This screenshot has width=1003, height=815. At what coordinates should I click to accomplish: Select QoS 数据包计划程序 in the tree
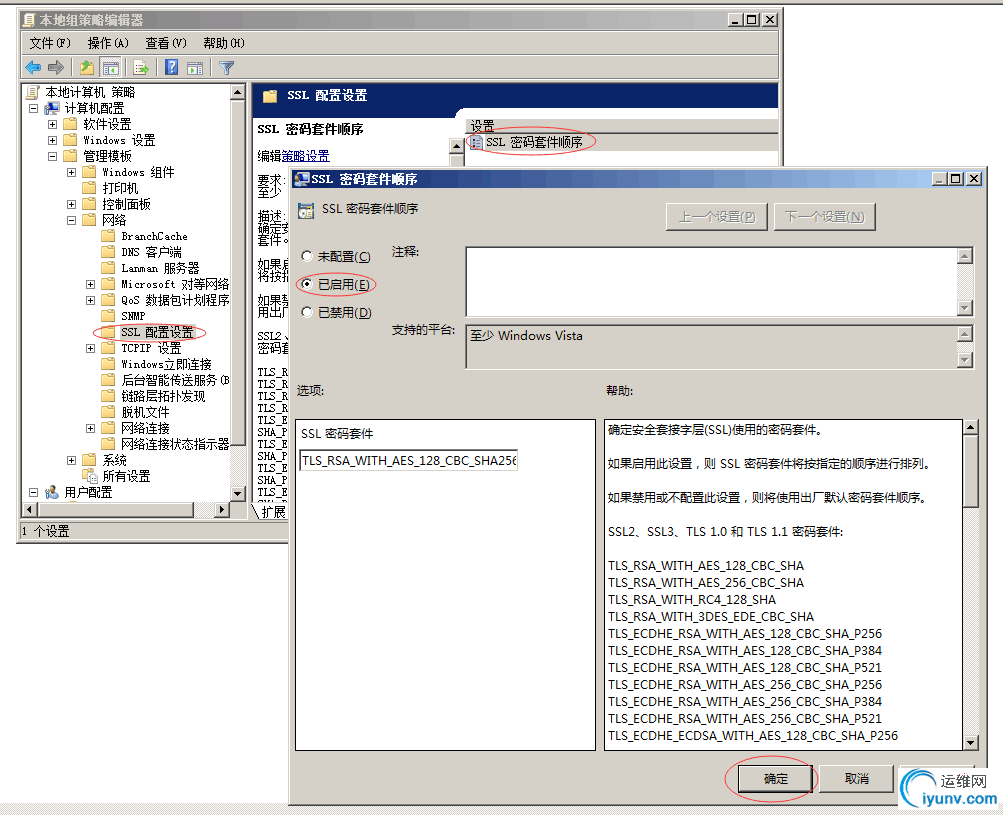tap(175, 300)
